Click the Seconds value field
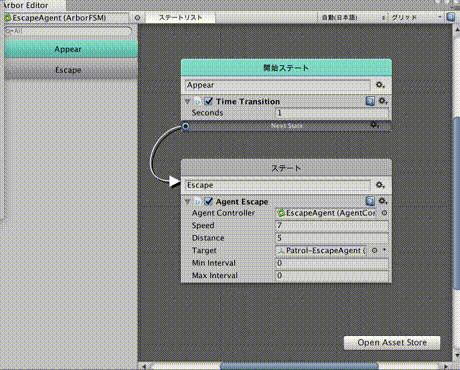The height and width of the screenshot is (370, 460). [332, 113]
